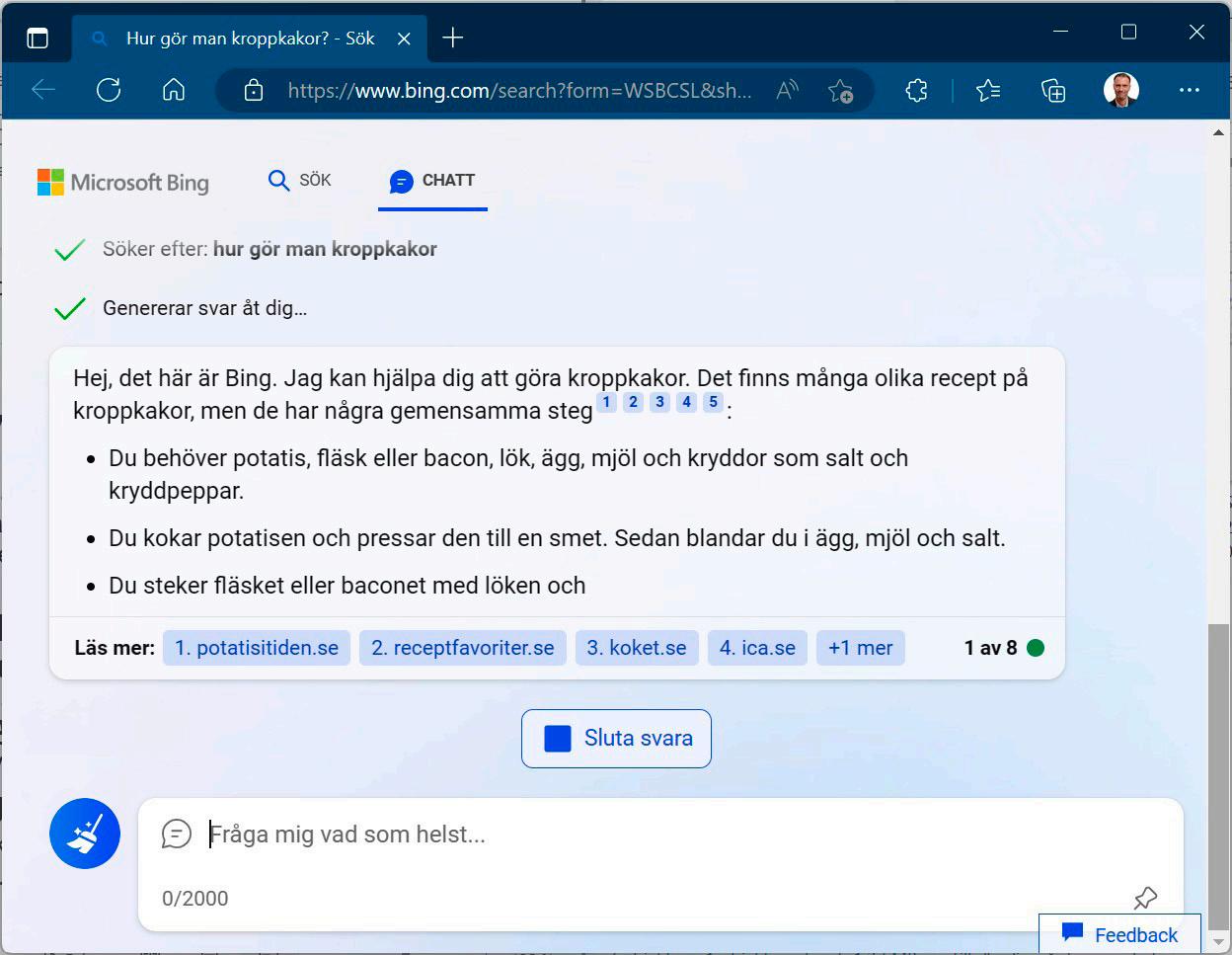This screenshot has width=1232, height=955.
Task: Open the koket.se source link
Action: tap(637, 648)
